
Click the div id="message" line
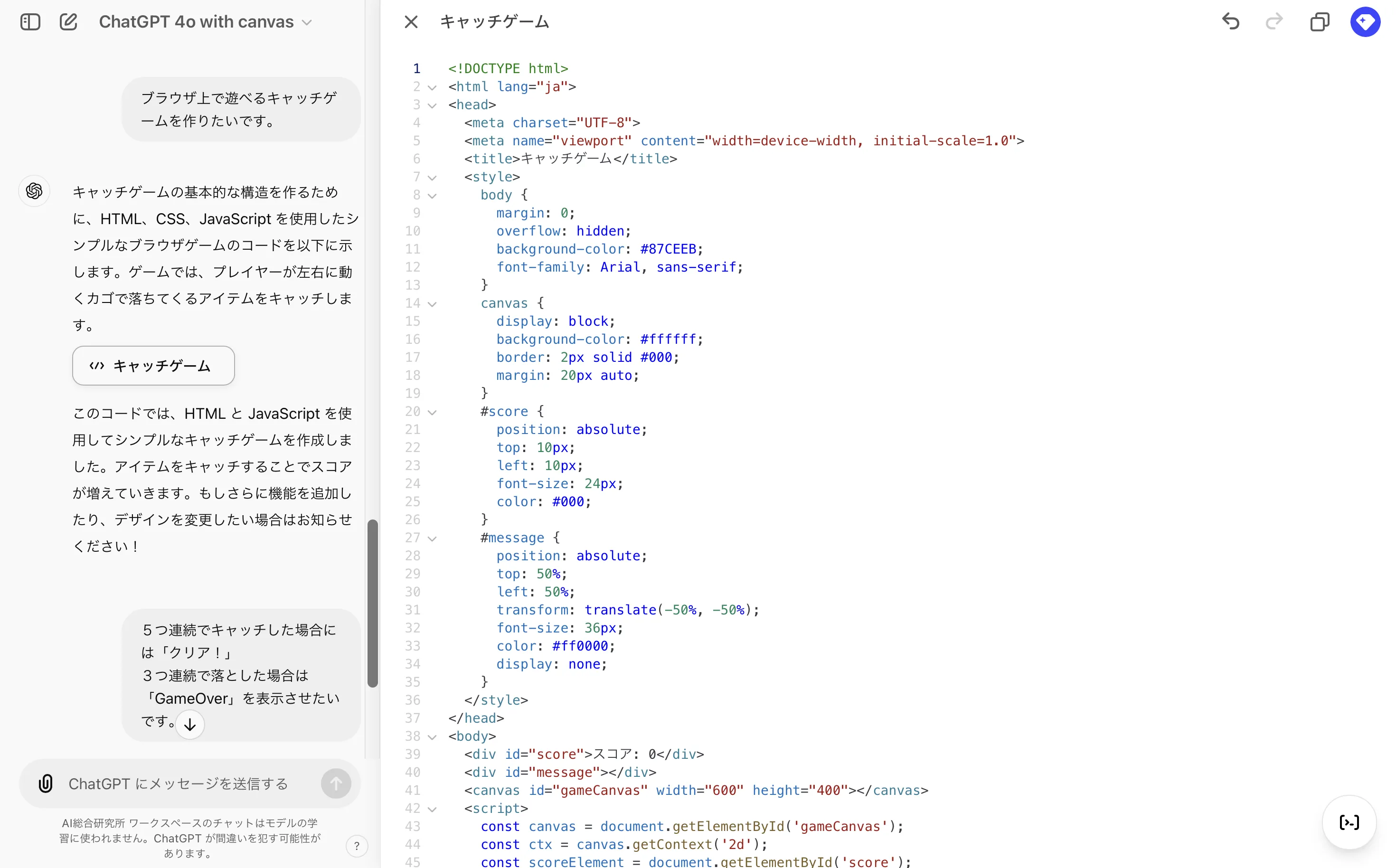click(x=560, y=772)
